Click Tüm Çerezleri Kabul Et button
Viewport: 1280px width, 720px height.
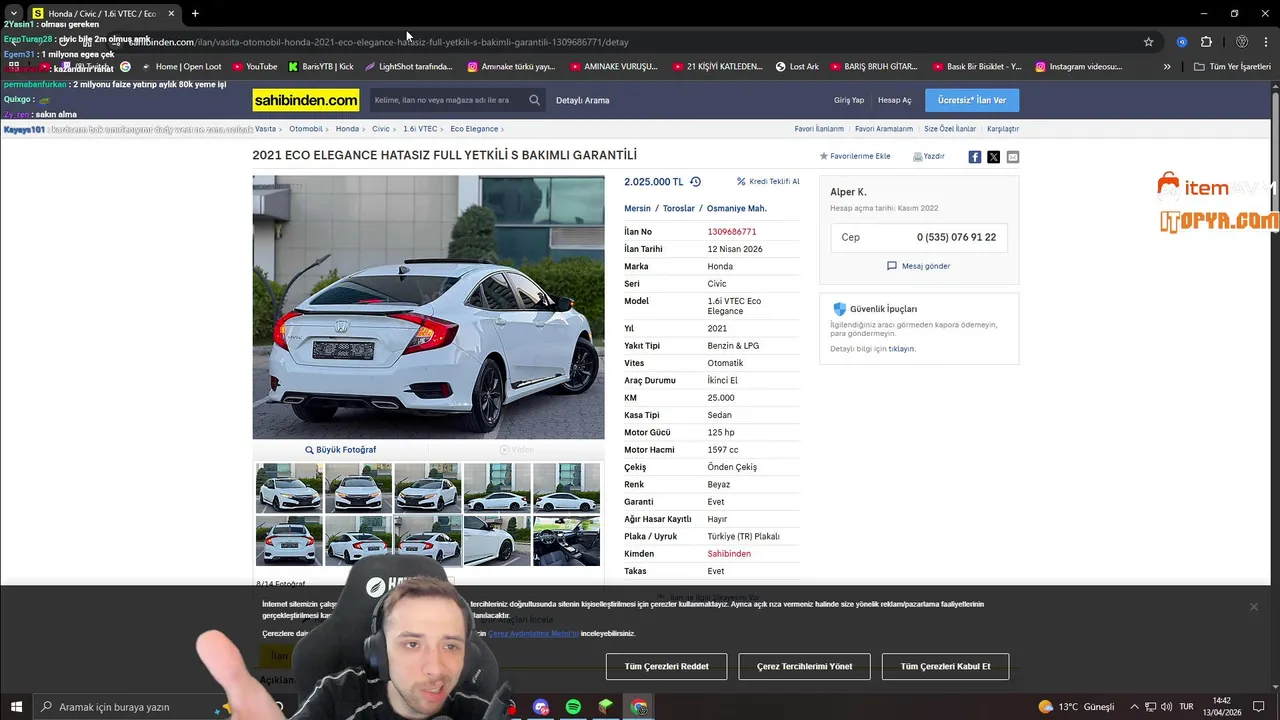click(x=945, y=666)
